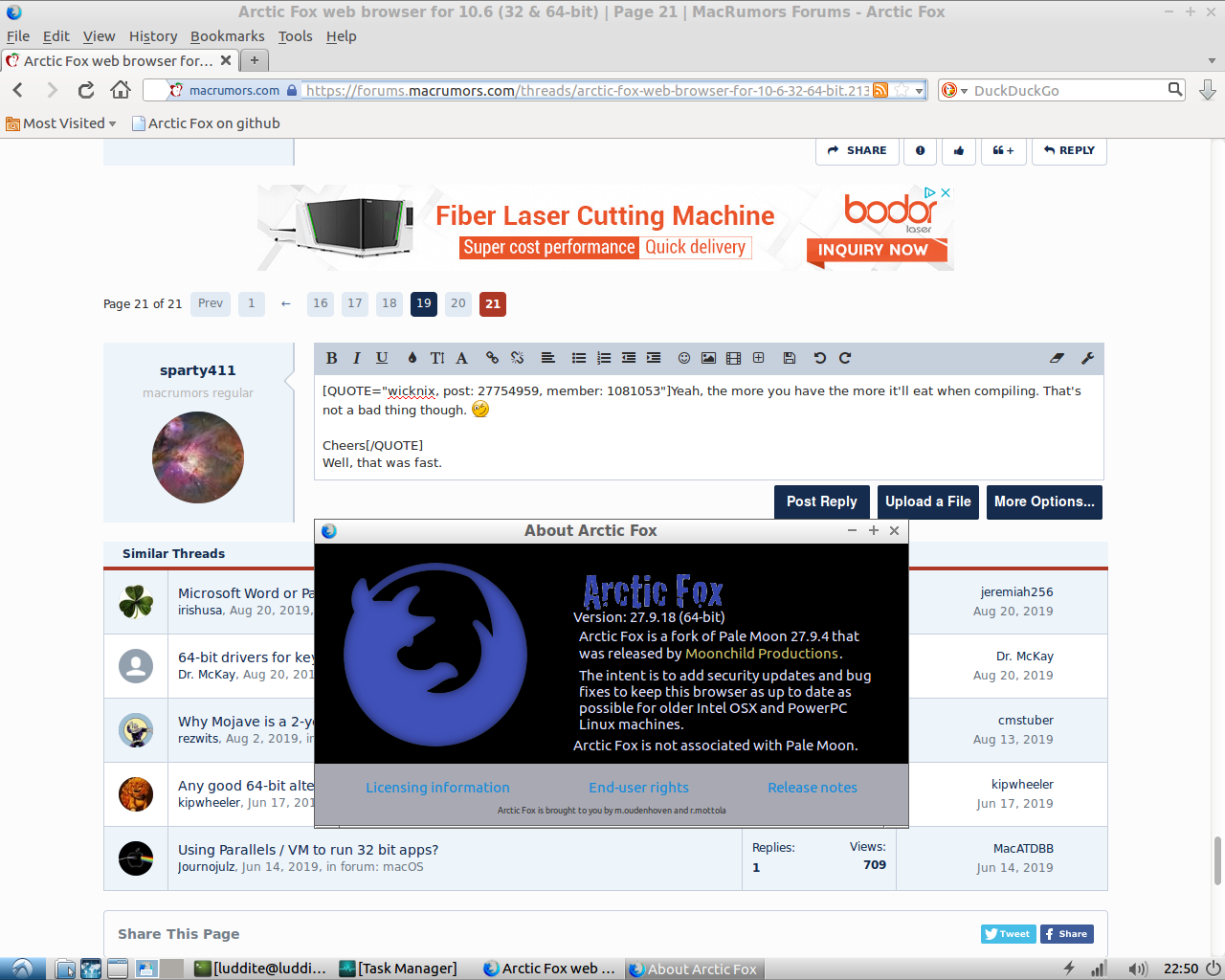1225x980 pixels.
Task: Open thread Using Parallels / VM to run 32 bit apps?
Action: 308,850
